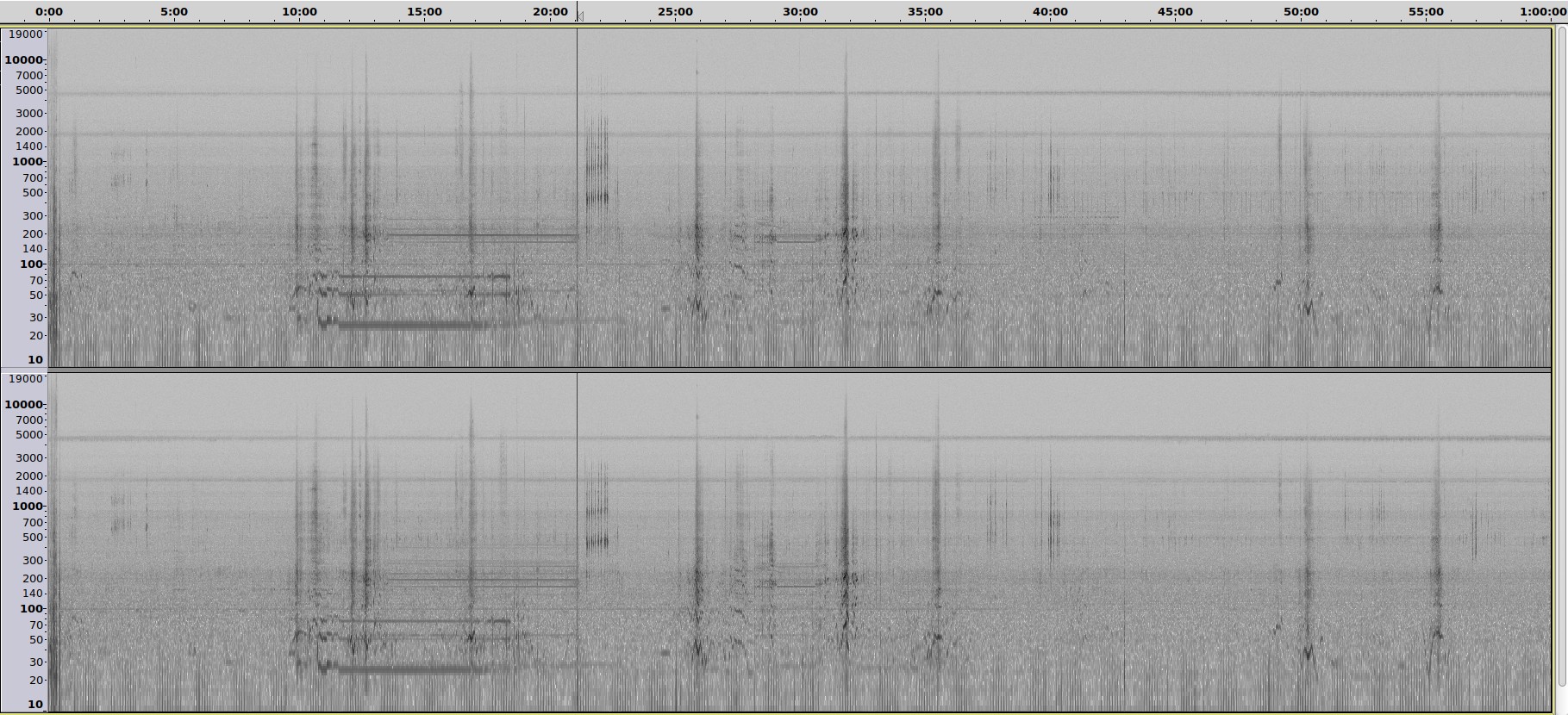Jump to 10:00 on the timeline ruler
Viewport: 1568px width, 715px height.
299,12
